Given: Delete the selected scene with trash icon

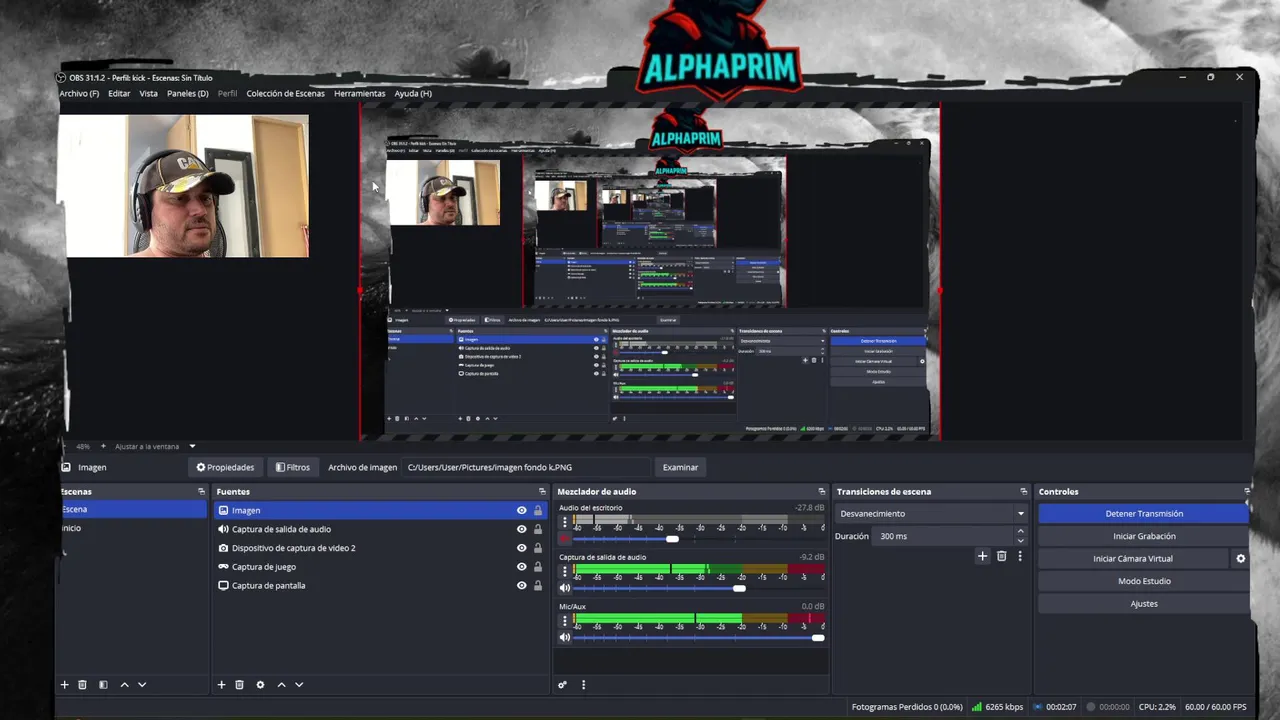Looking at the screenshot, I should (x=83, y=685).
